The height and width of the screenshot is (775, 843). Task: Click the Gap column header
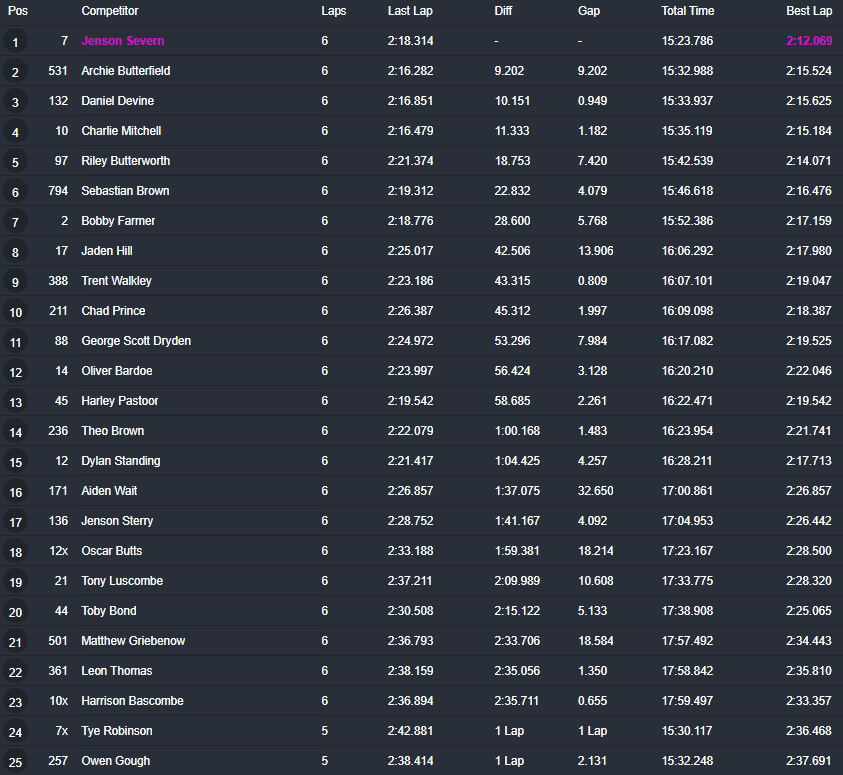pyautogui.click(x=589, y=11)
